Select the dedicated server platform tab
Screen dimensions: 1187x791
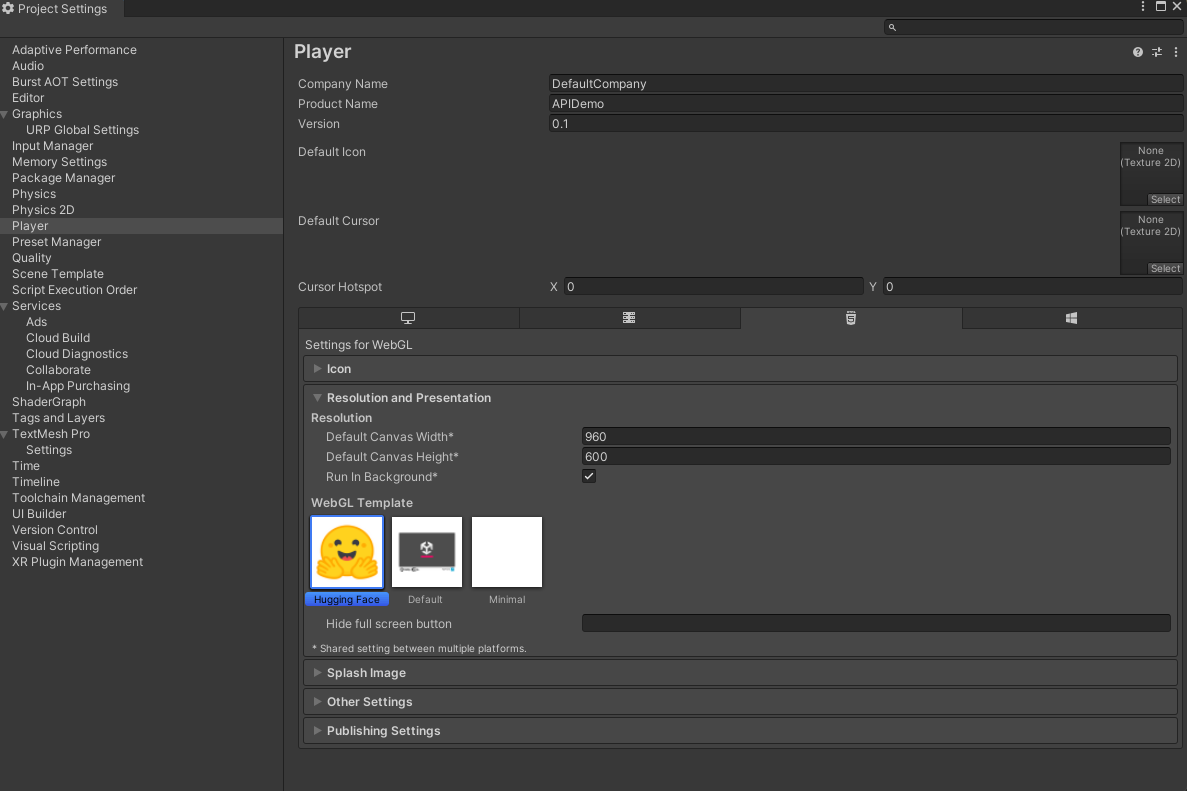[x=629, y=318]
